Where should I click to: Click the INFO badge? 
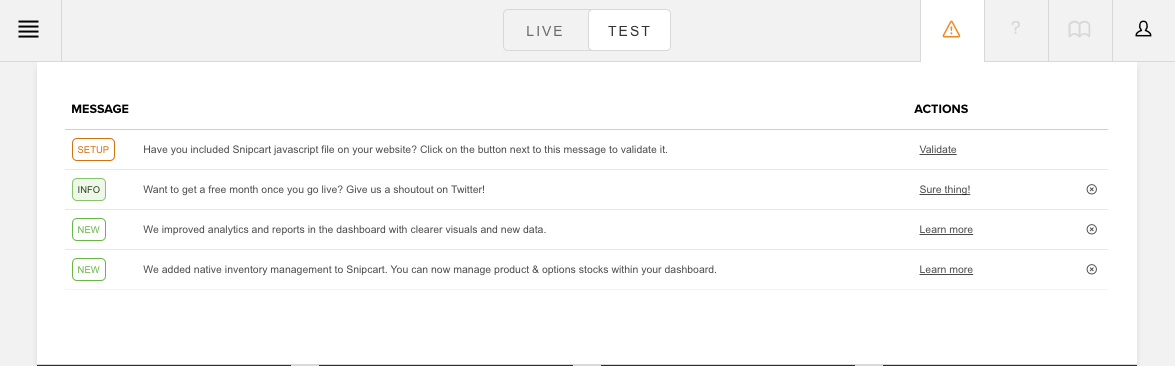[88, 189]
